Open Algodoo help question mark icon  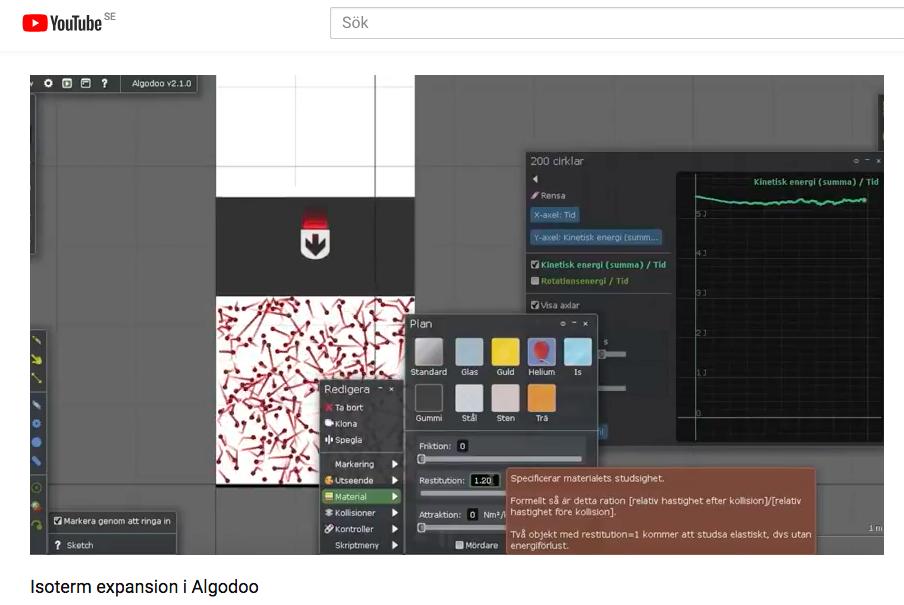coord(104,83)
